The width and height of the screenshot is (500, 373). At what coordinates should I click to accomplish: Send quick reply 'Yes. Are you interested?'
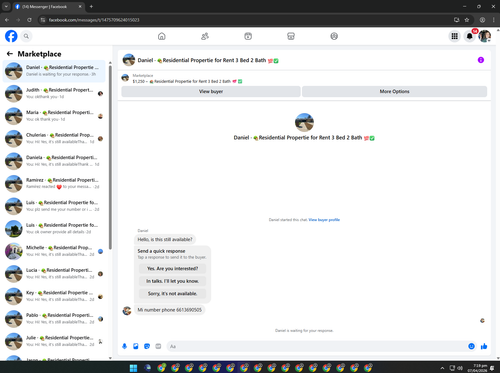(x=172, y=268)
